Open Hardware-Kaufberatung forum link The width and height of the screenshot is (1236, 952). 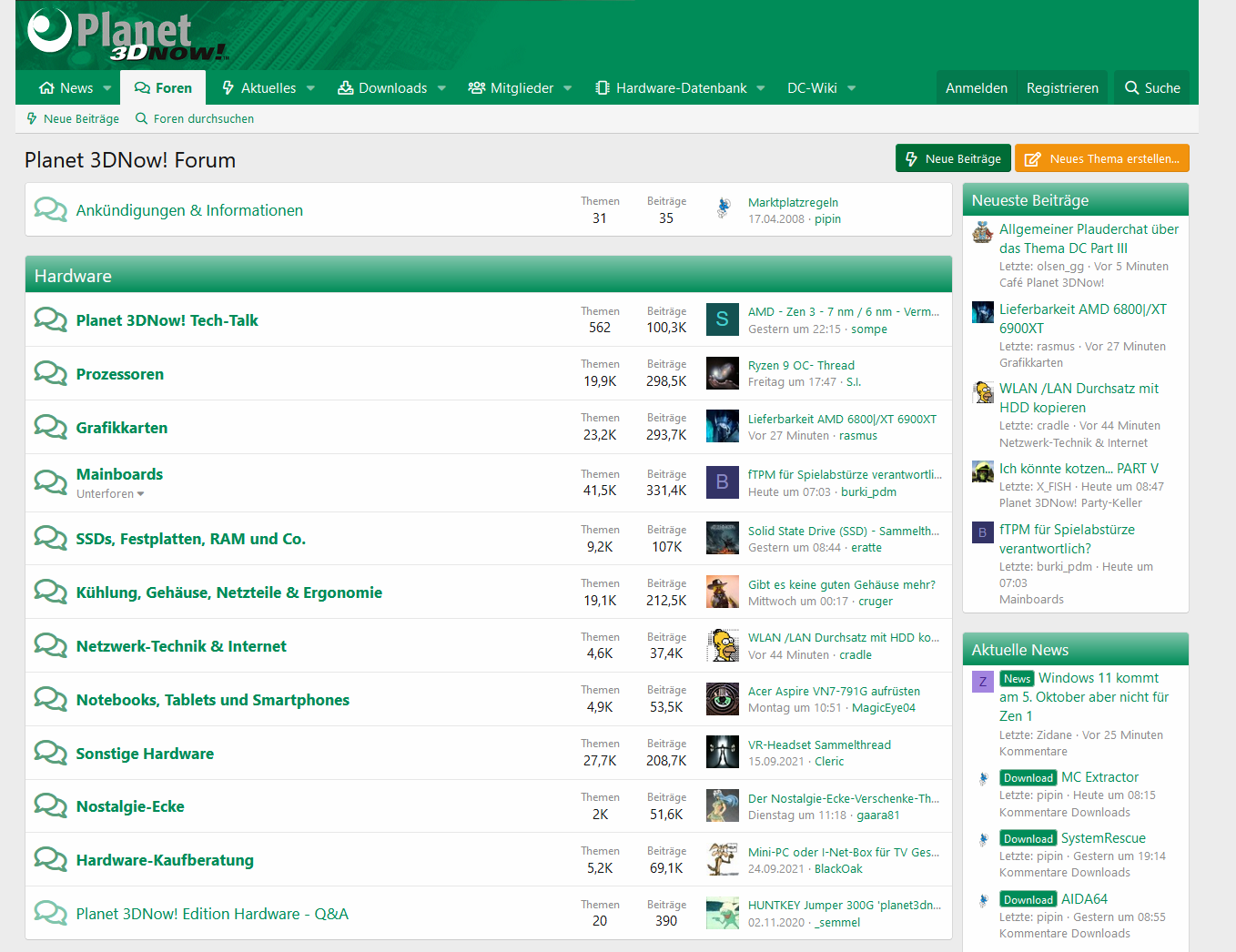click(165, 860)
